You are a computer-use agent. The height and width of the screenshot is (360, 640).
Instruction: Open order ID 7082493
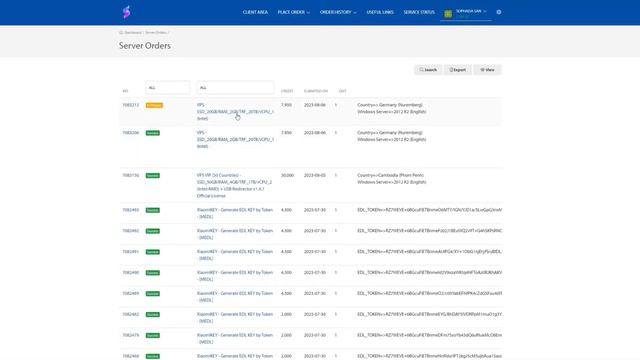(131, 210)
